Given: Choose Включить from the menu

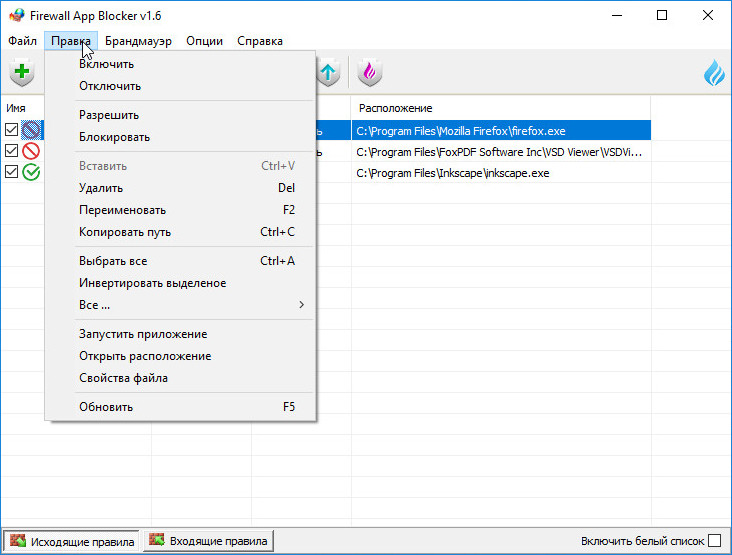Looking at the screenshot, I should pyautogui.click(x=181, y=64).
